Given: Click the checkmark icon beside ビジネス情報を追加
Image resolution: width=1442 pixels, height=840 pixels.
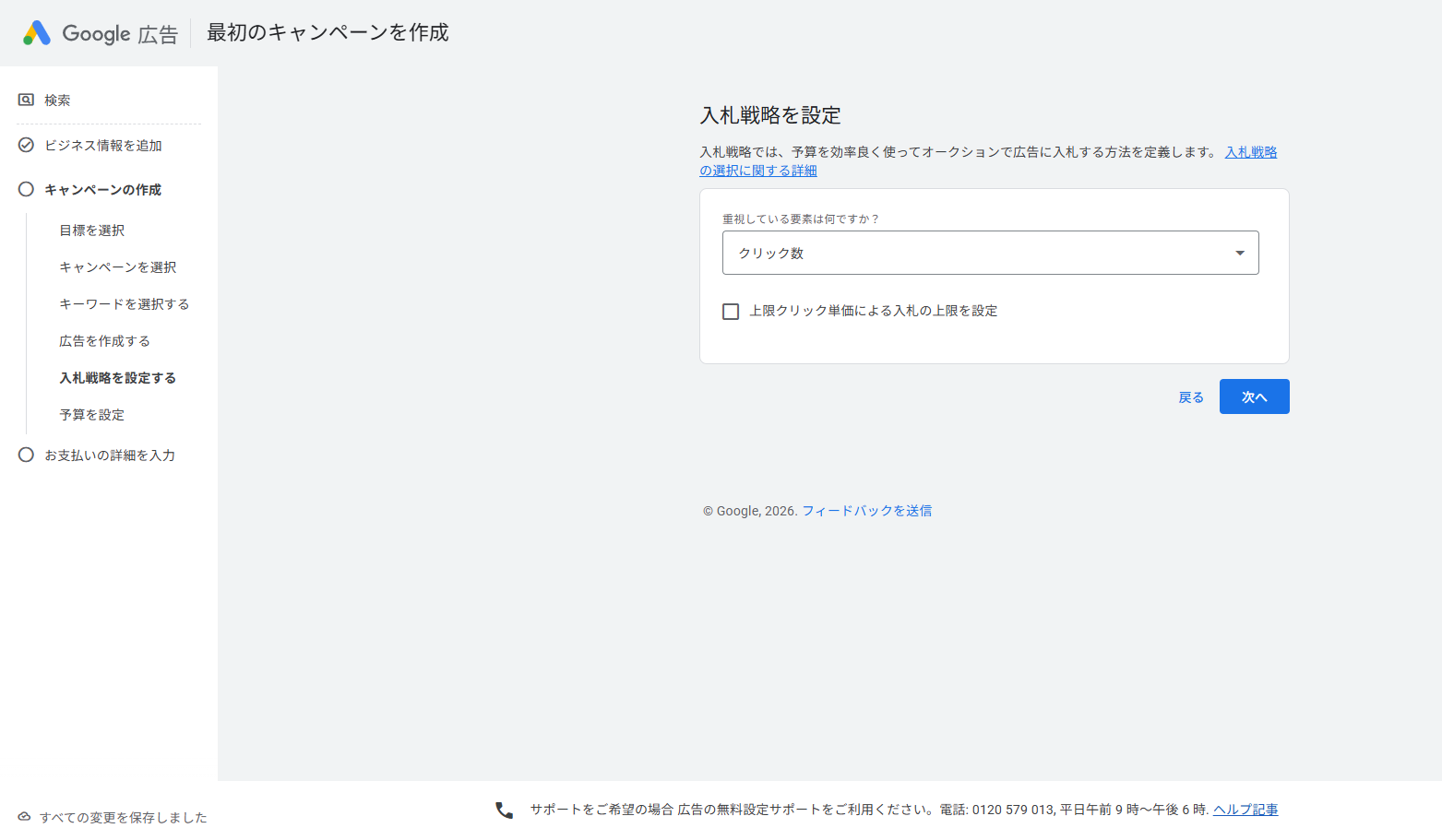Looking at the screenshot, I should (26, 145).
